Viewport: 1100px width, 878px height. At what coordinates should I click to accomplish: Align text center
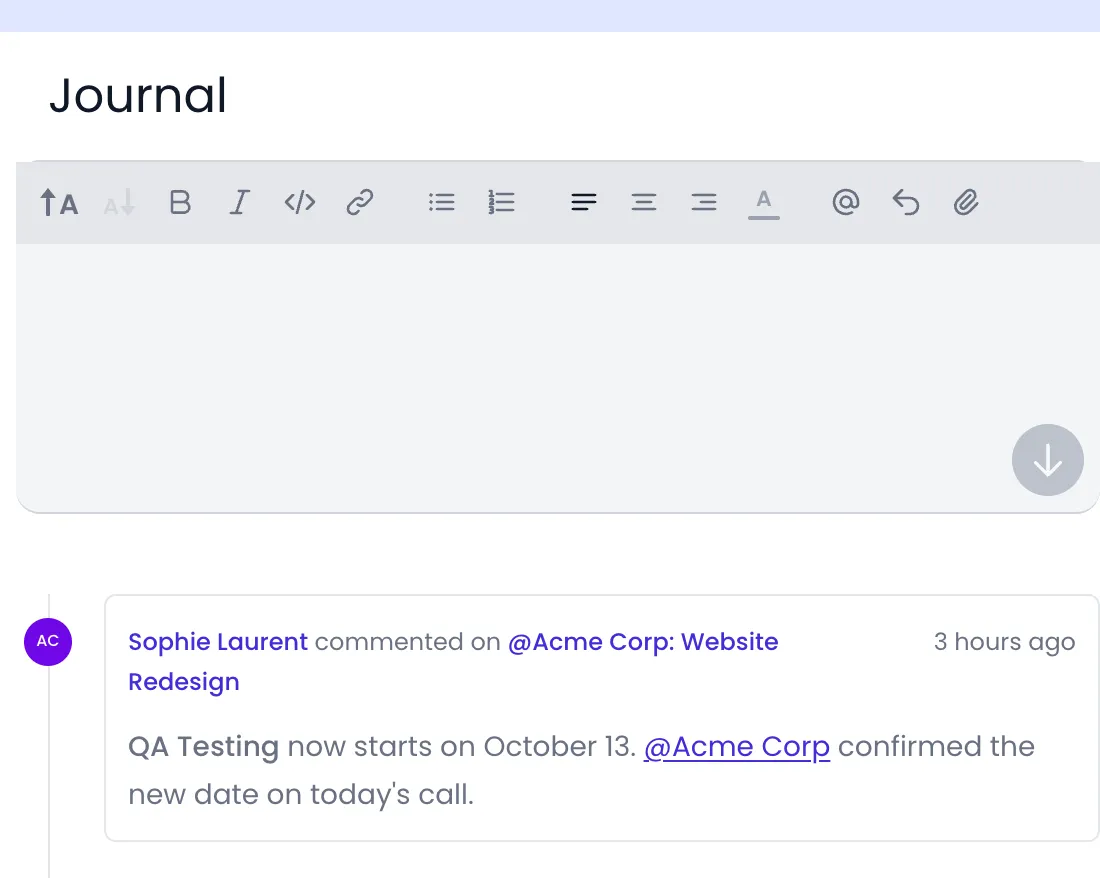(x=644, y=203)
